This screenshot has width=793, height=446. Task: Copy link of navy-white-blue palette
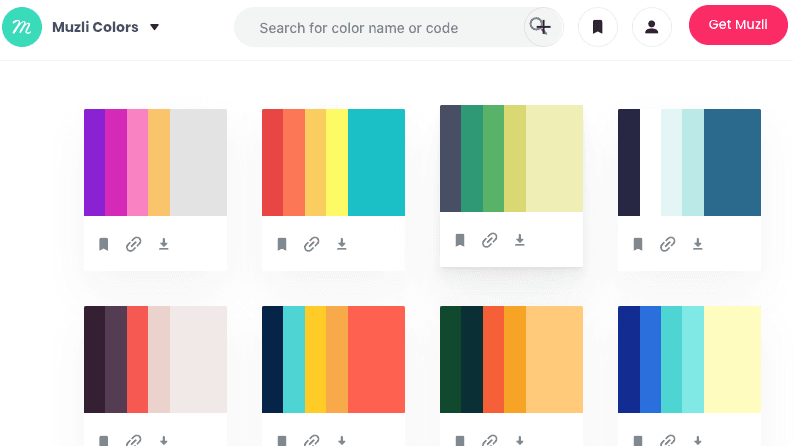668,244
